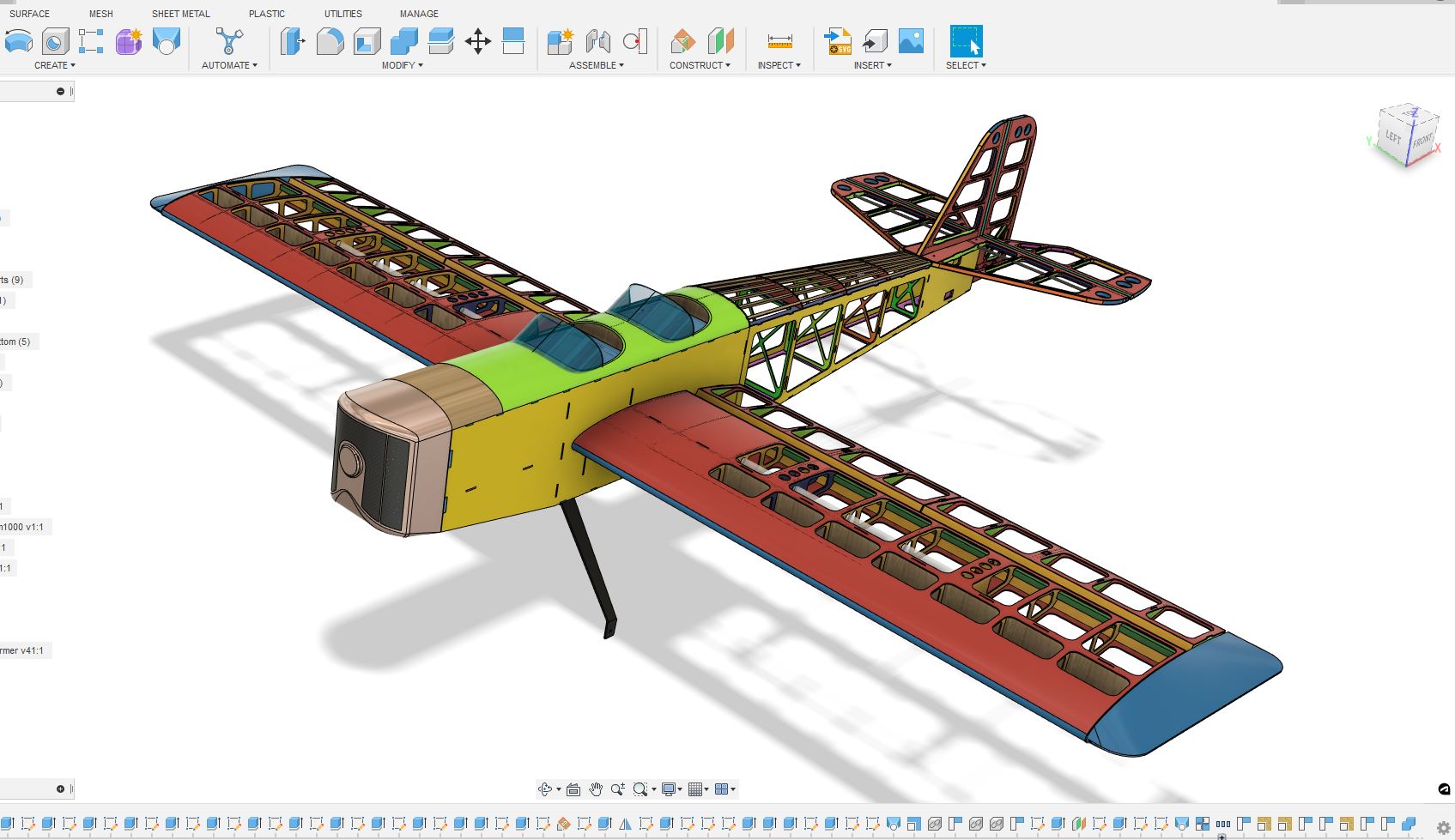Open the UTILITIES tab
The image size is (1455, 840).
(x=343, y=14)
